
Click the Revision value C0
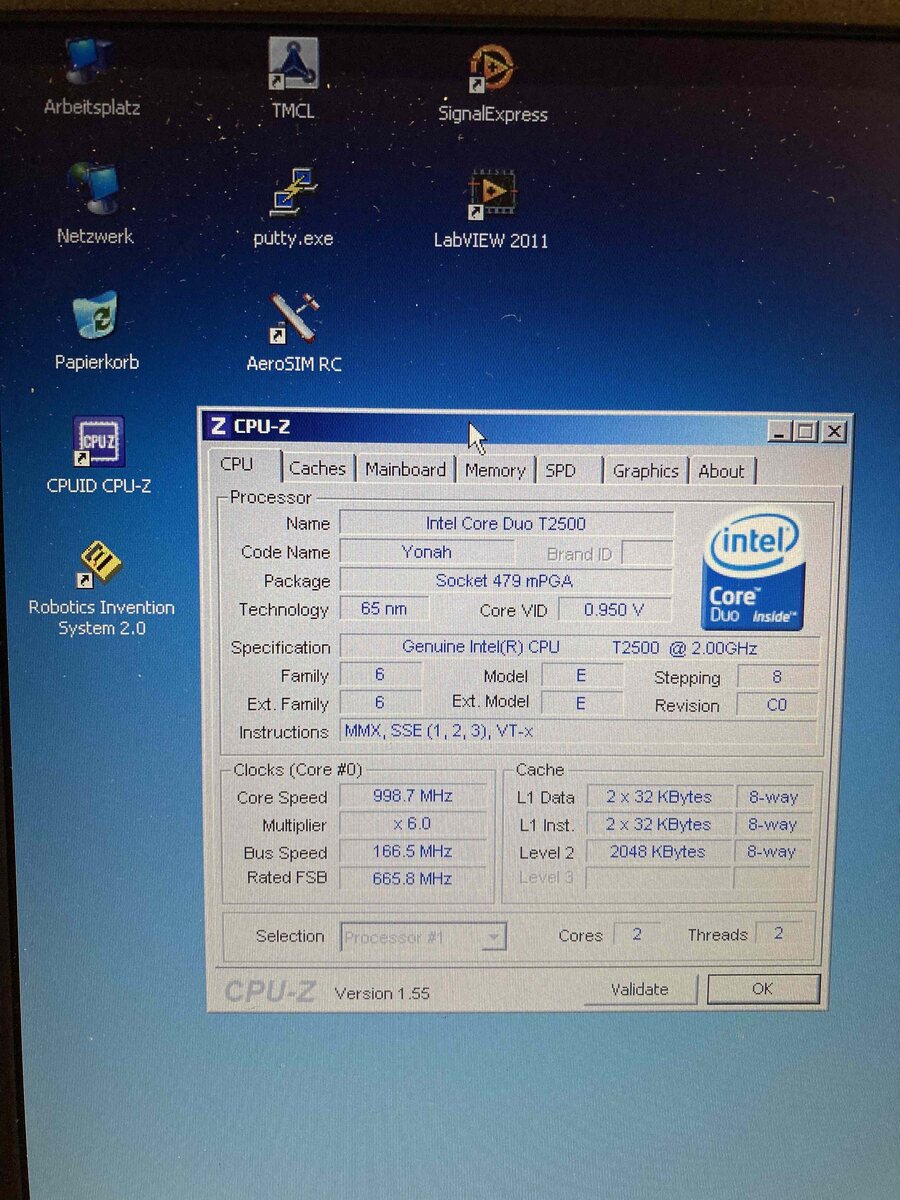click(x=778, y=705)
